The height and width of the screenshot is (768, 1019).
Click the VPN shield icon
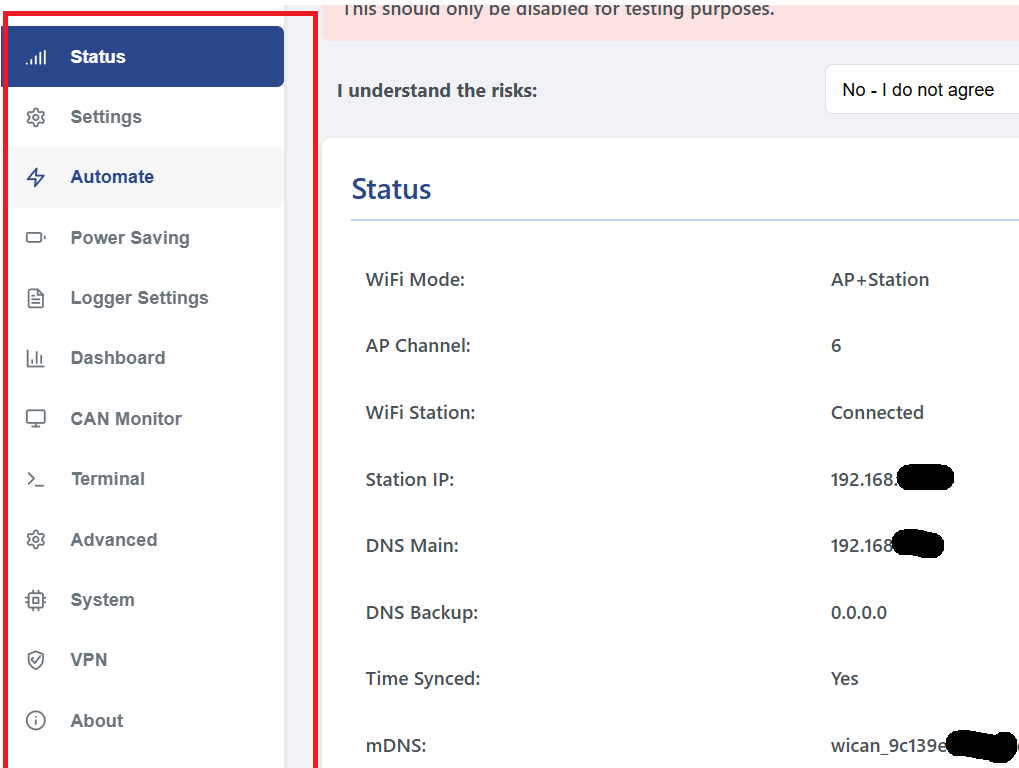[36, 660]
